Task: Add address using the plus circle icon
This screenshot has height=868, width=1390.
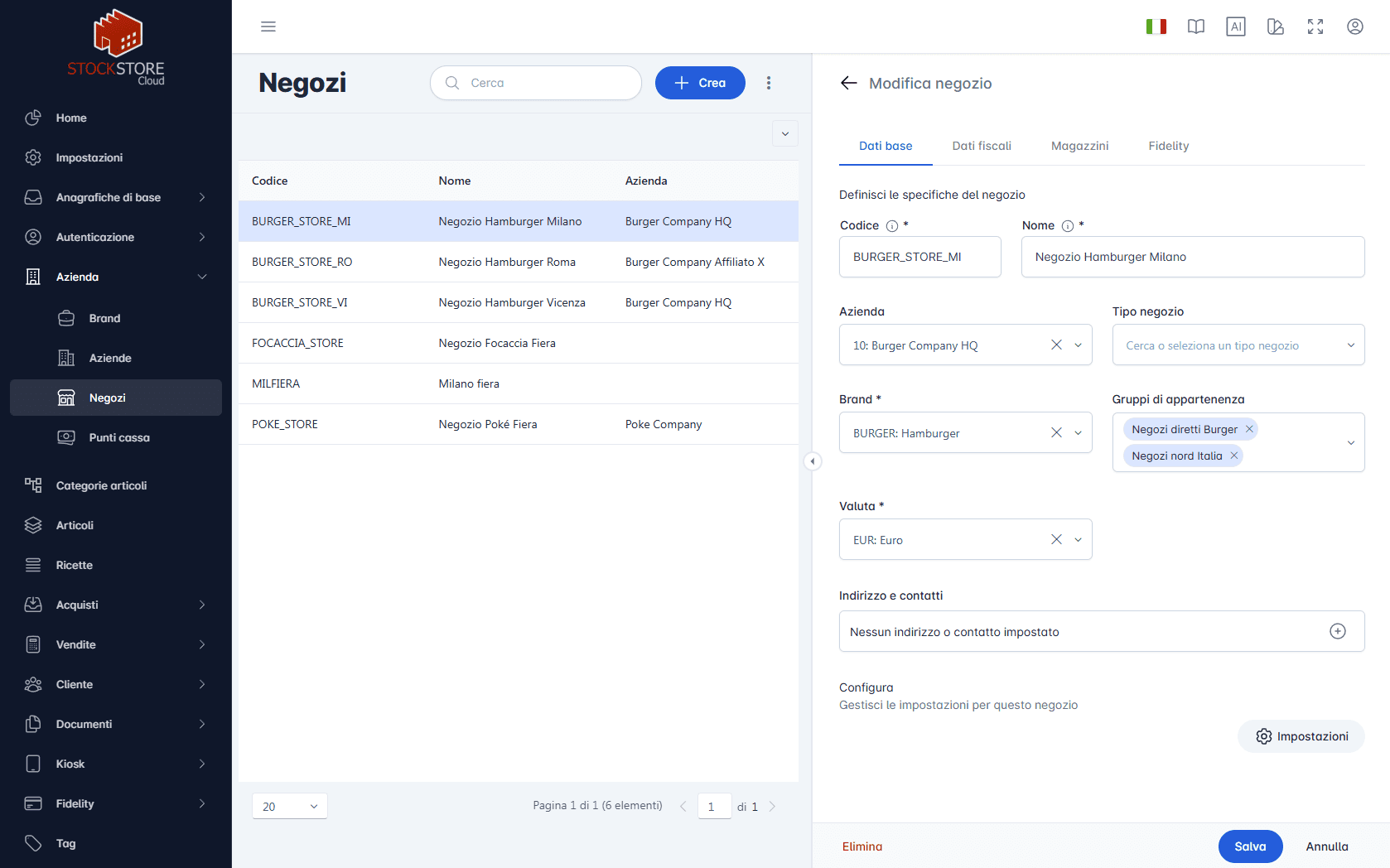Action: (x=1337, y=631)
